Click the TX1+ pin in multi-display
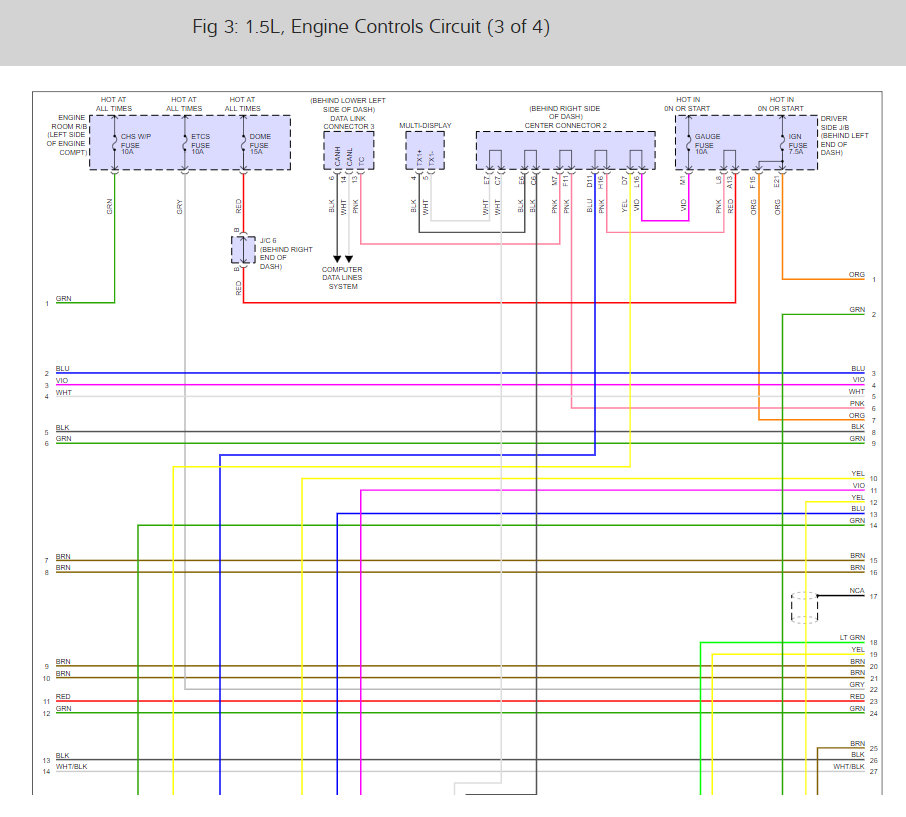 419,158
